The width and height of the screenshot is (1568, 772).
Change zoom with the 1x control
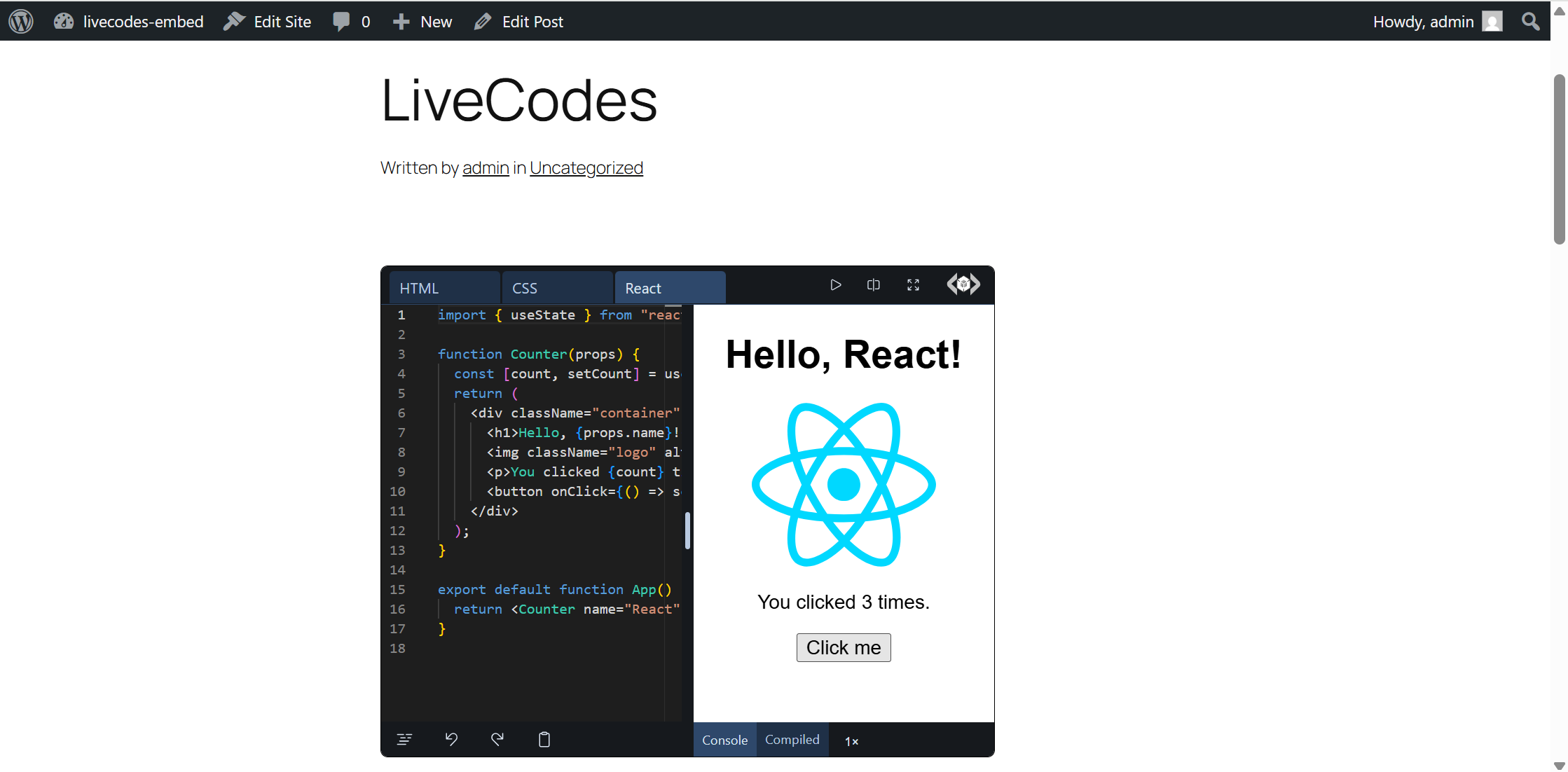point(851,741)
